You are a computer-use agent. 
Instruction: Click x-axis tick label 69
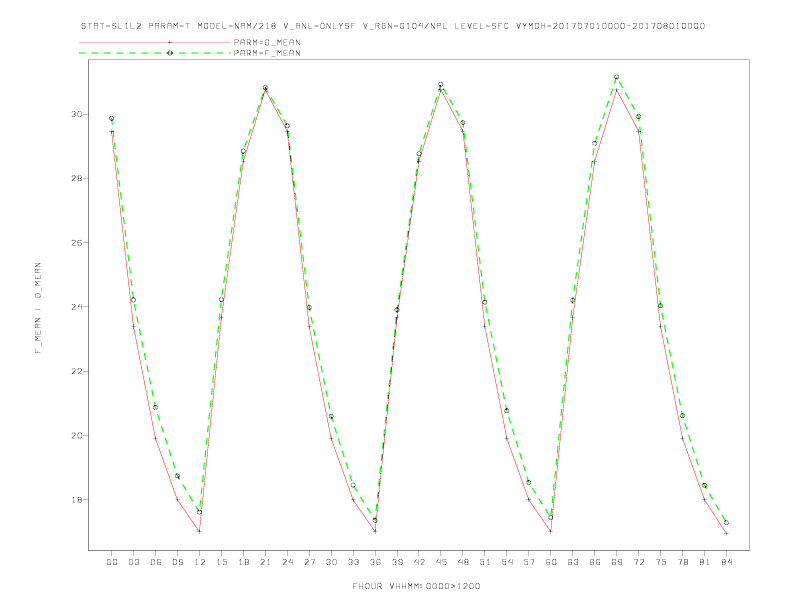[x=617, y=562]
